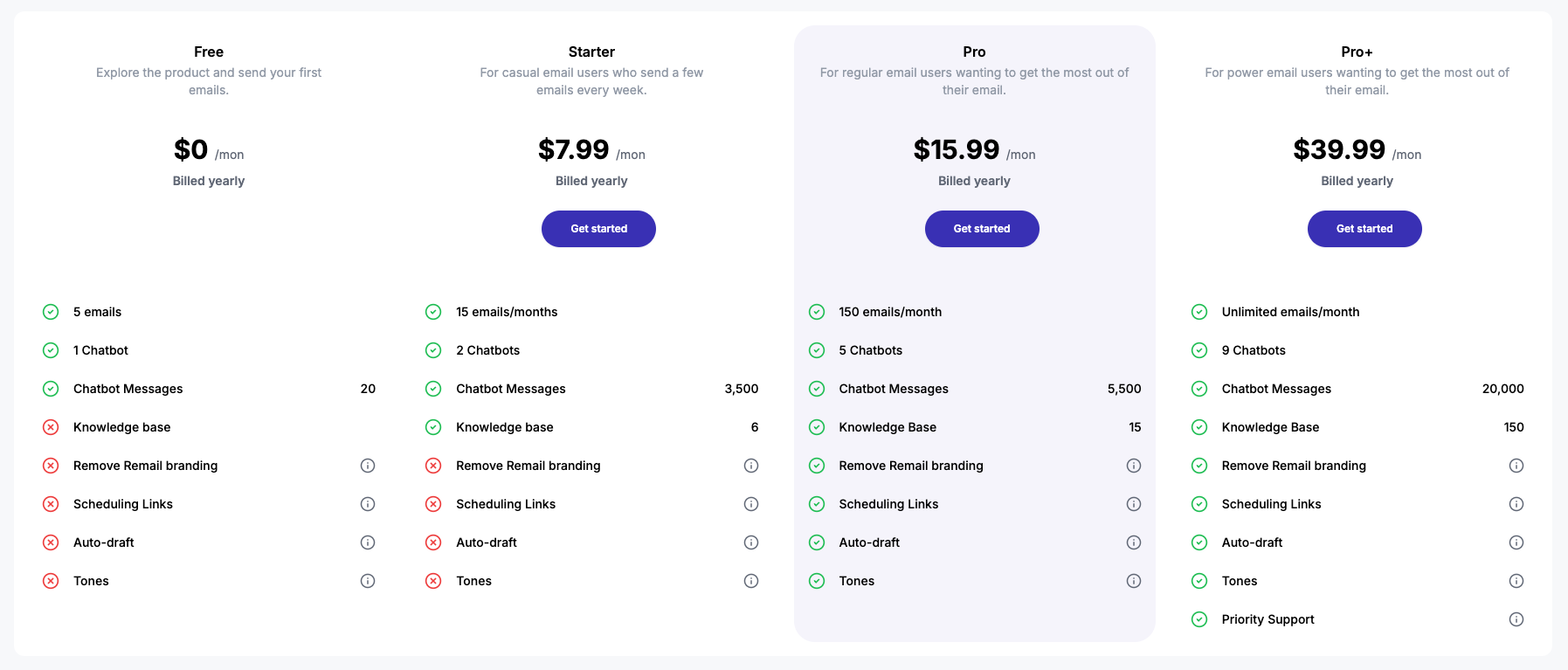Screen dimensions: 1568x670
Task: Click info icon for Free Scheduling Links
Action: 368,504
